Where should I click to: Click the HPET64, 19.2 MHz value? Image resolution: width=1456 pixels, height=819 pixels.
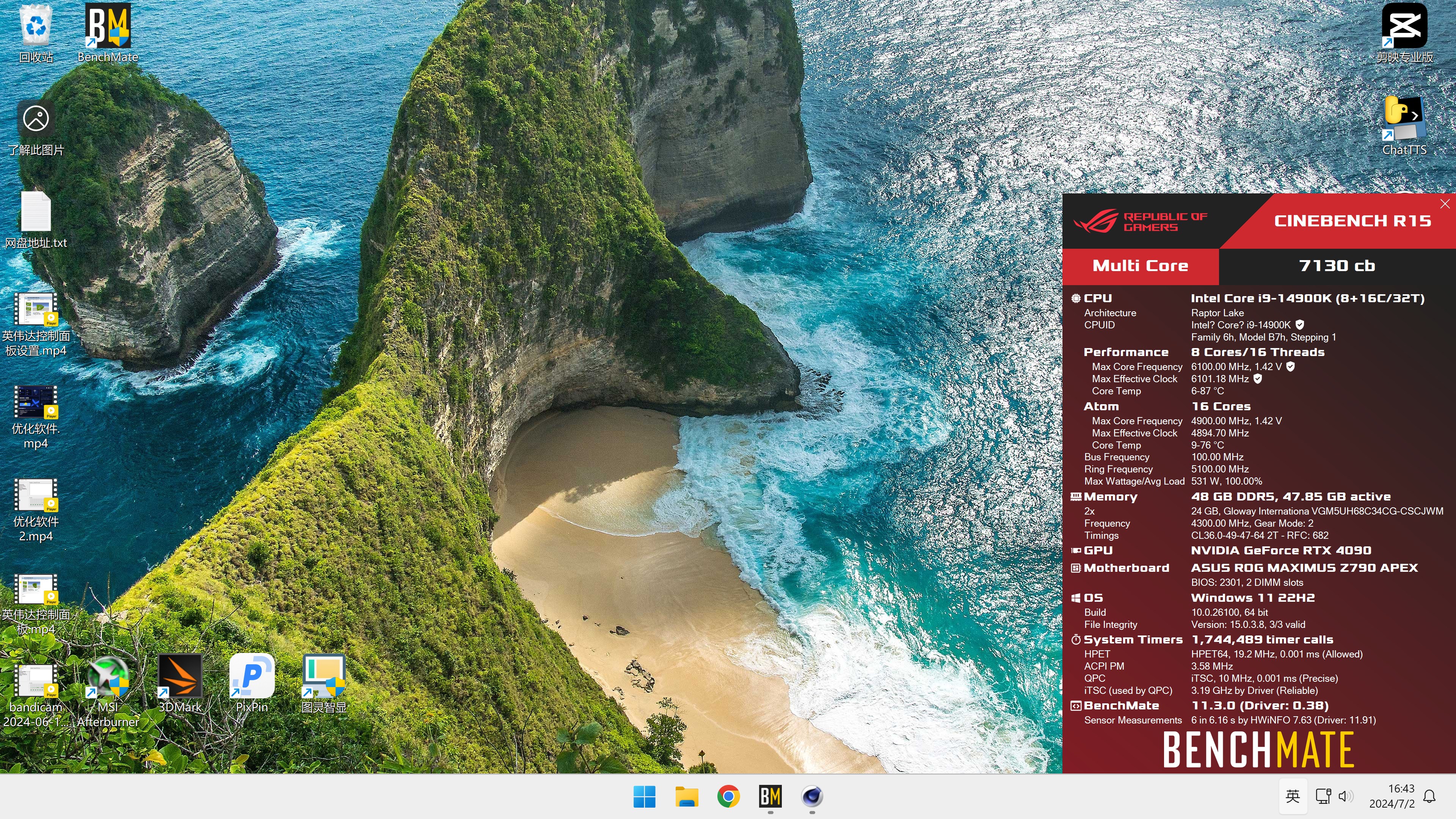point(1276,654)
